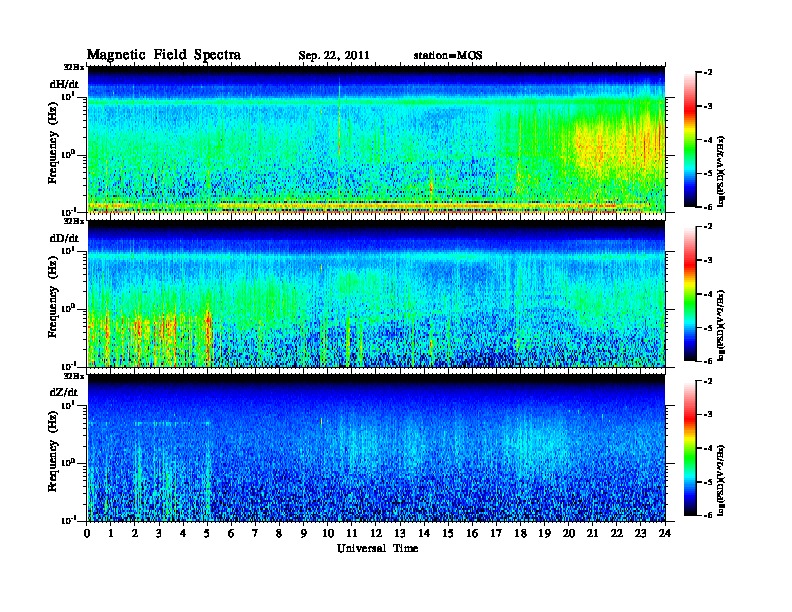Click the "21" tick on the Universal Time axis
Screen dimensions: 792x612
coord(592,533)
